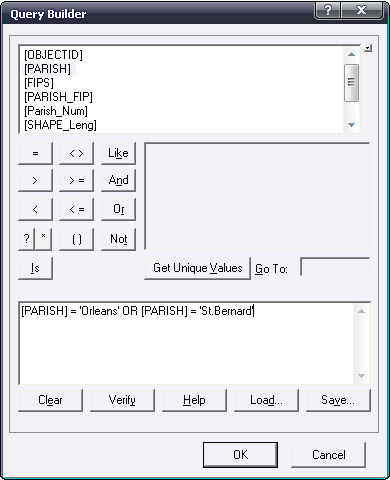Screen dimensions: 390x480
Task: Click the field list scrollbar thumb
Action: [351, 82]
